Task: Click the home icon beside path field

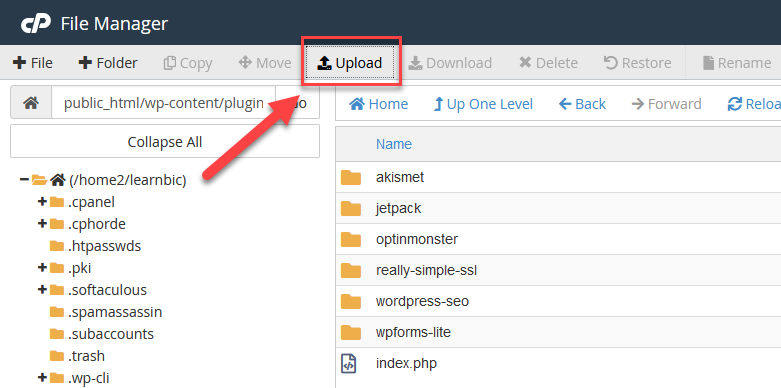Action: (31, 104)
